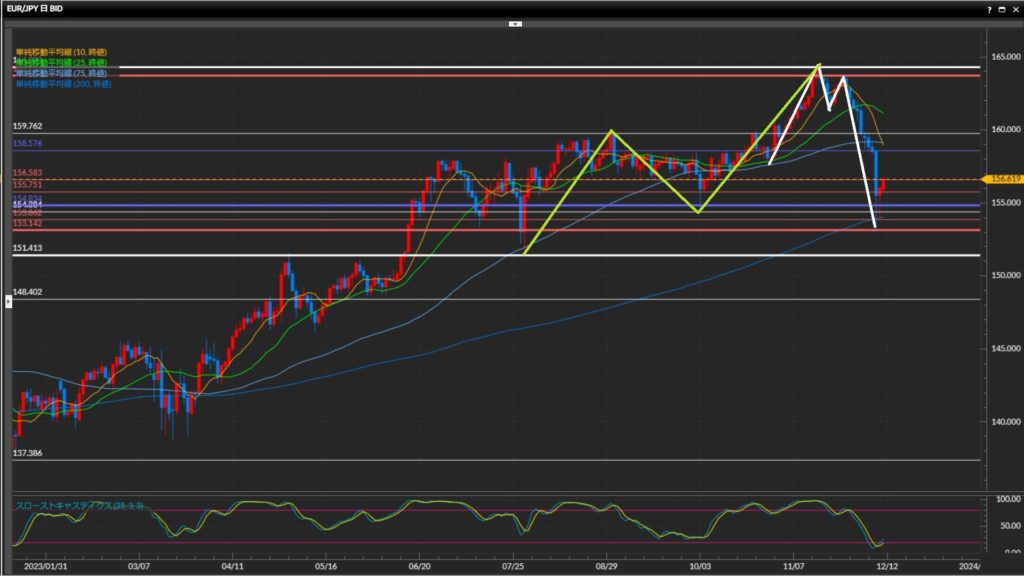Click the help question mark icon
This screenshot has height=576, width=1024.
tap(989, 8)
